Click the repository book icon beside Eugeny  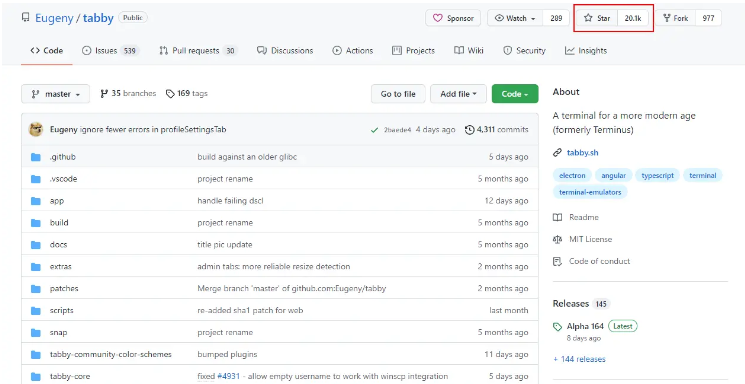point(25,18)
